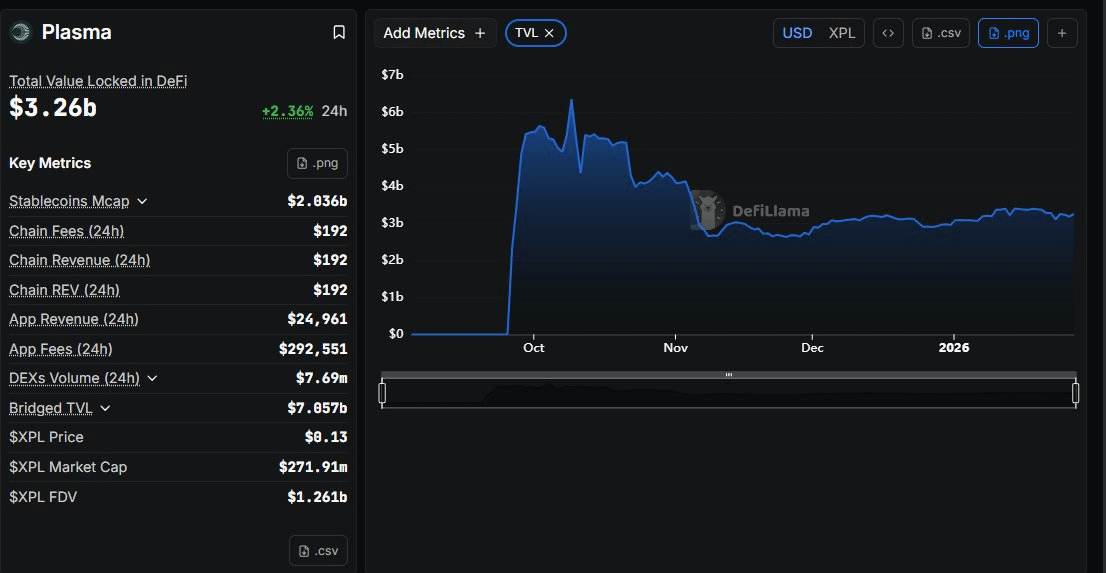This screenshot has height=573, width=1106.
Task: Click the plus icon beside .png button
Action: coord(1062,33)
